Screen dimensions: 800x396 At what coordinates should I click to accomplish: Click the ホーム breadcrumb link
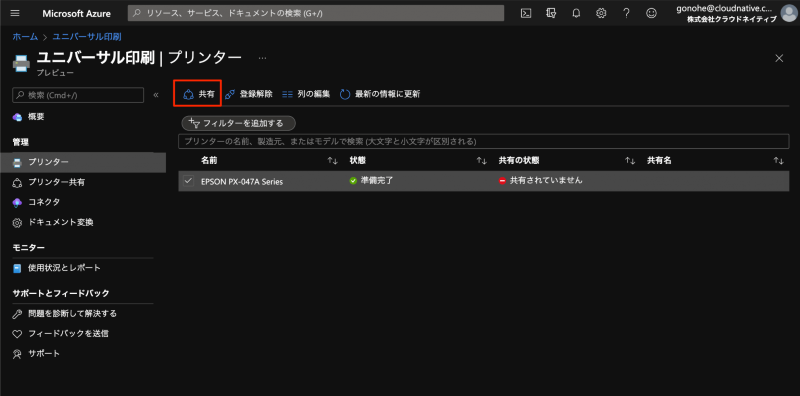point(25,37)
